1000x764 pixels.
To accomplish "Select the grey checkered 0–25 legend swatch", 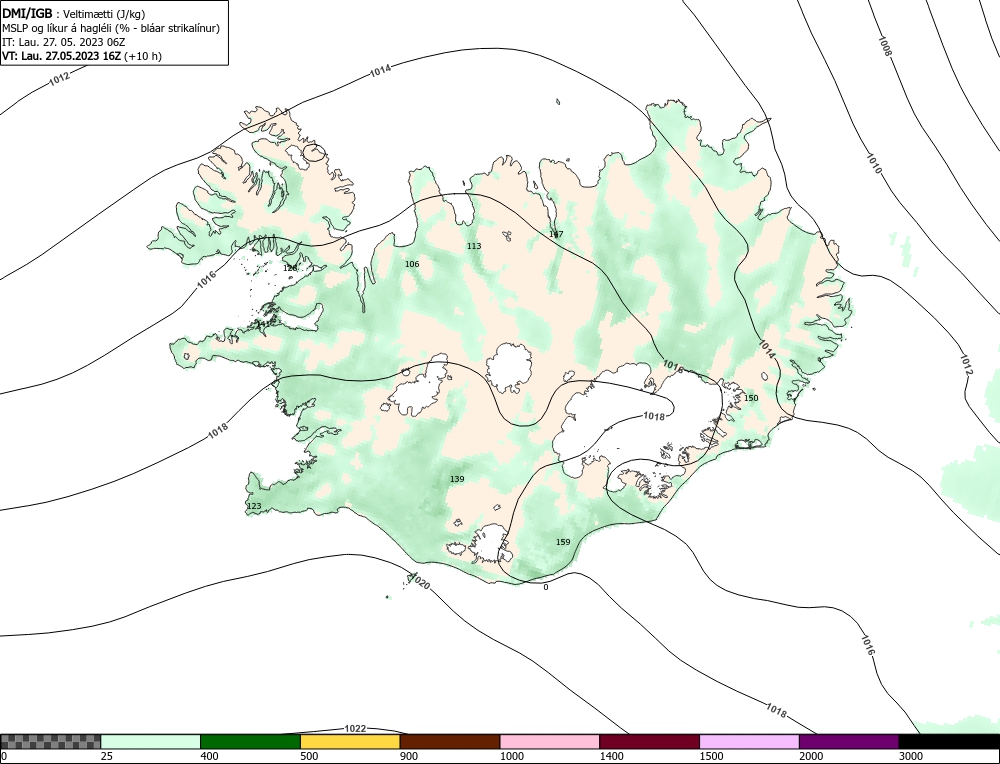I will (x=50, y=741).
